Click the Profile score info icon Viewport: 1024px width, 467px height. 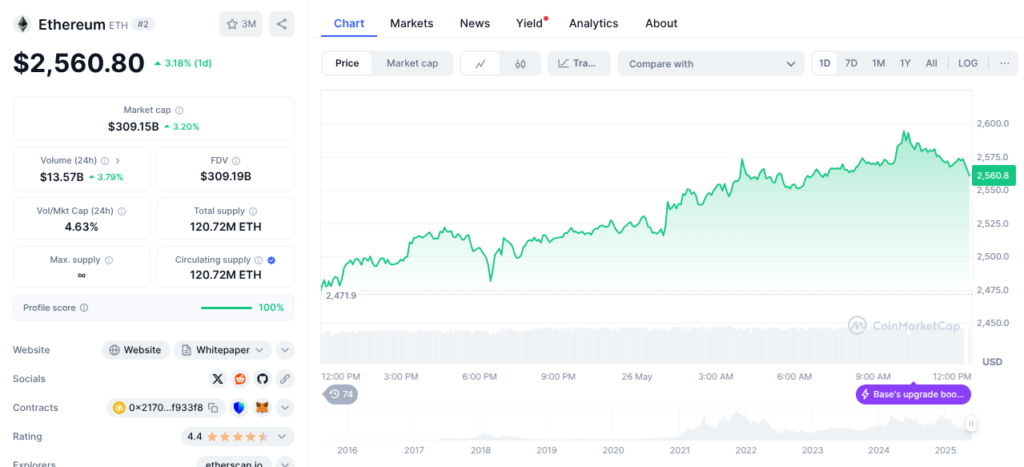coord(84,308)
